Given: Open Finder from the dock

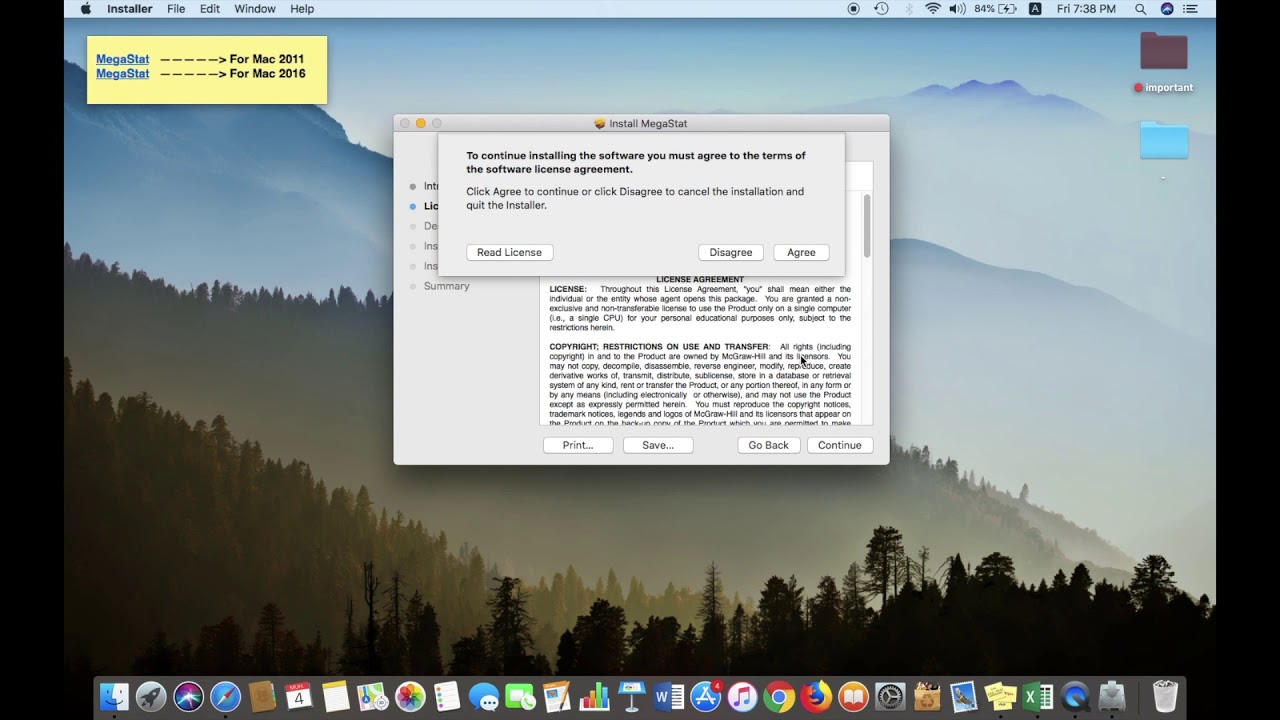Looking at the screenshot, I should pos(115,696).
